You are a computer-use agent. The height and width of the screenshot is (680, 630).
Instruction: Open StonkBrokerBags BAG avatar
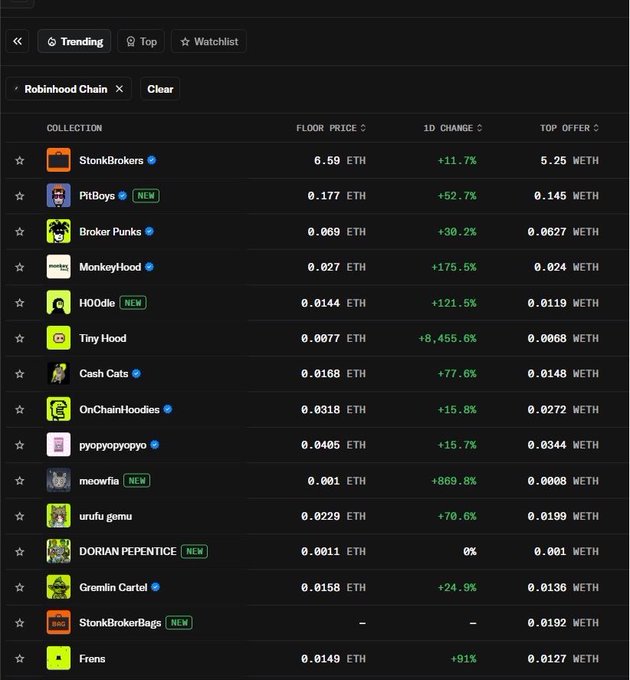point(59,622)
